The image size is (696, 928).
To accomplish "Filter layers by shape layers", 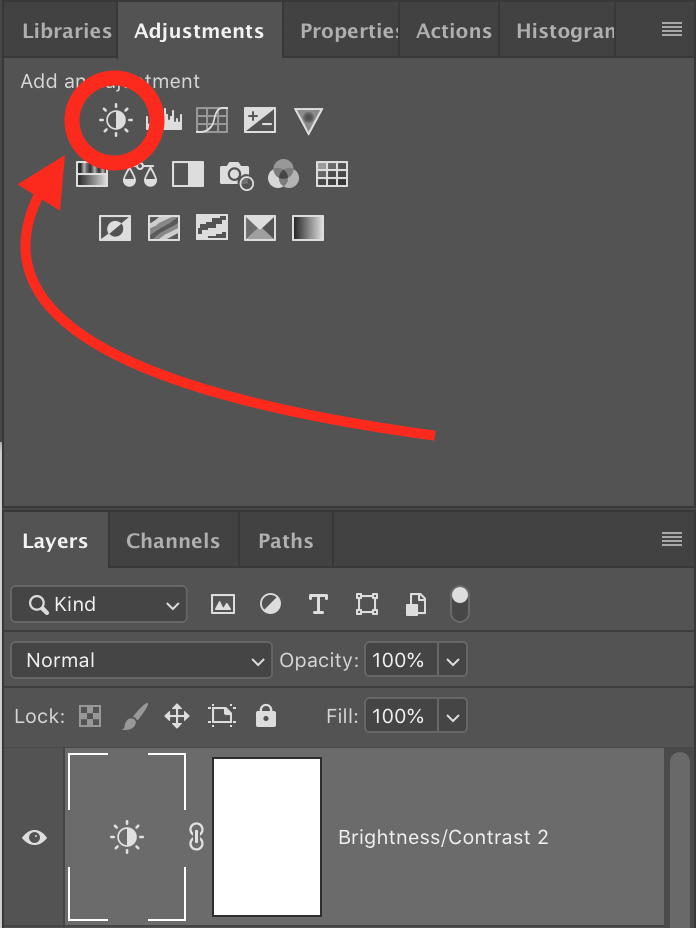I will tap(367, 604).
